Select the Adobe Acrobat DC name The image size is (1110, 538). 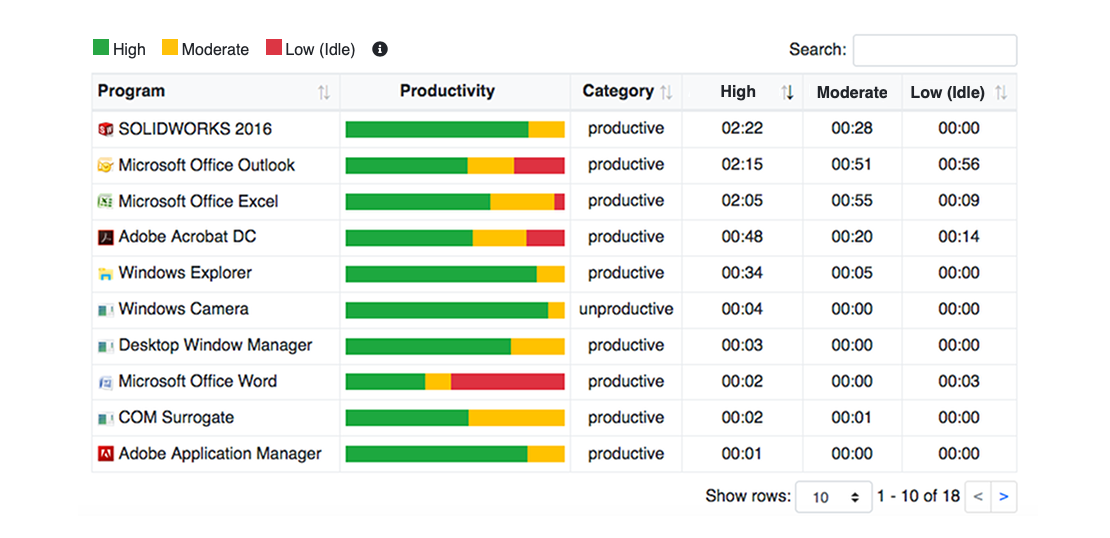[x=188, y=237]
